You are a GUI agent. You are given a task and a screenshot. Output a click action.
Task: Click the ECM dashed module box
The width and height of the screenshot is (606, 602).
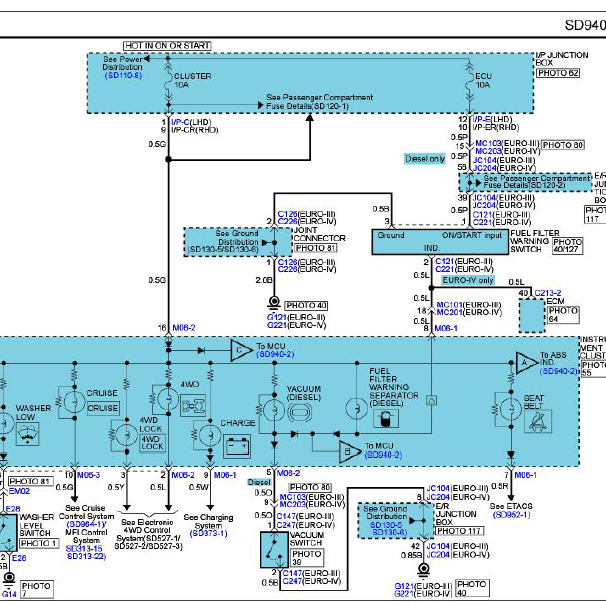click(532, 316)
